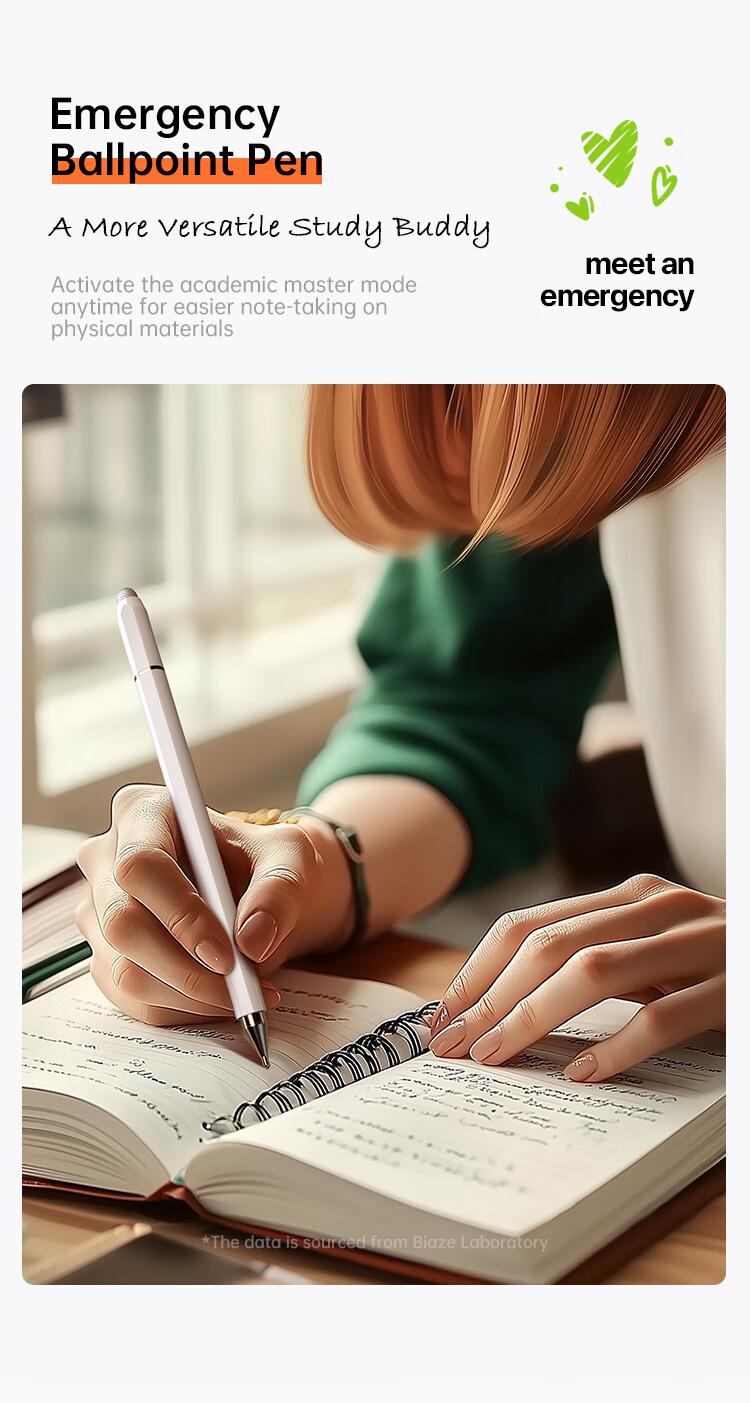Click the highlighted Ballpoint Pen title
Screen dimensions: 750x1403
click(186, 160)
